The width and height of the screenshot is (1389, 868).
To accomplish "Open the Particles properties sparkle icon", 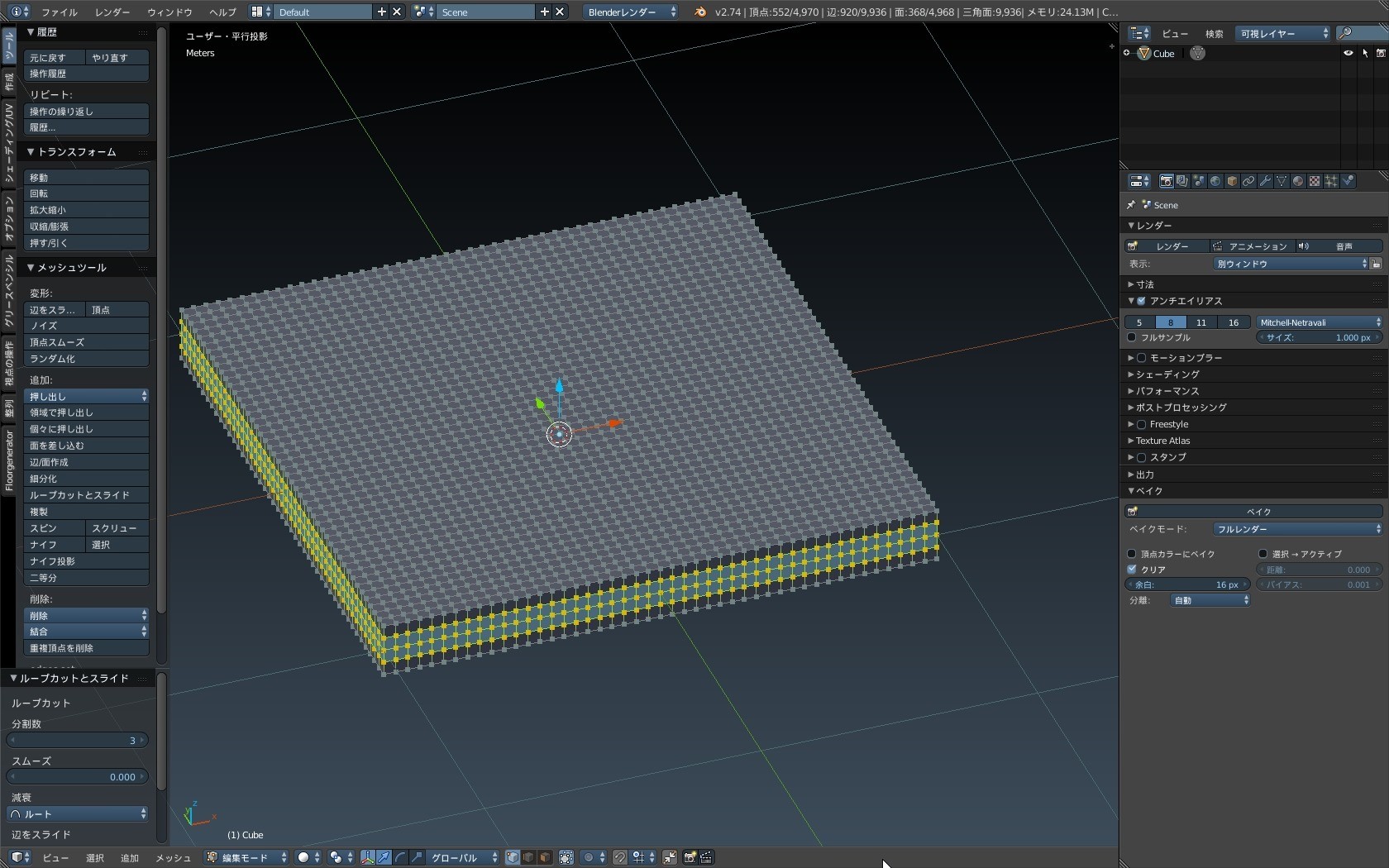I will tap(1331, 181).
